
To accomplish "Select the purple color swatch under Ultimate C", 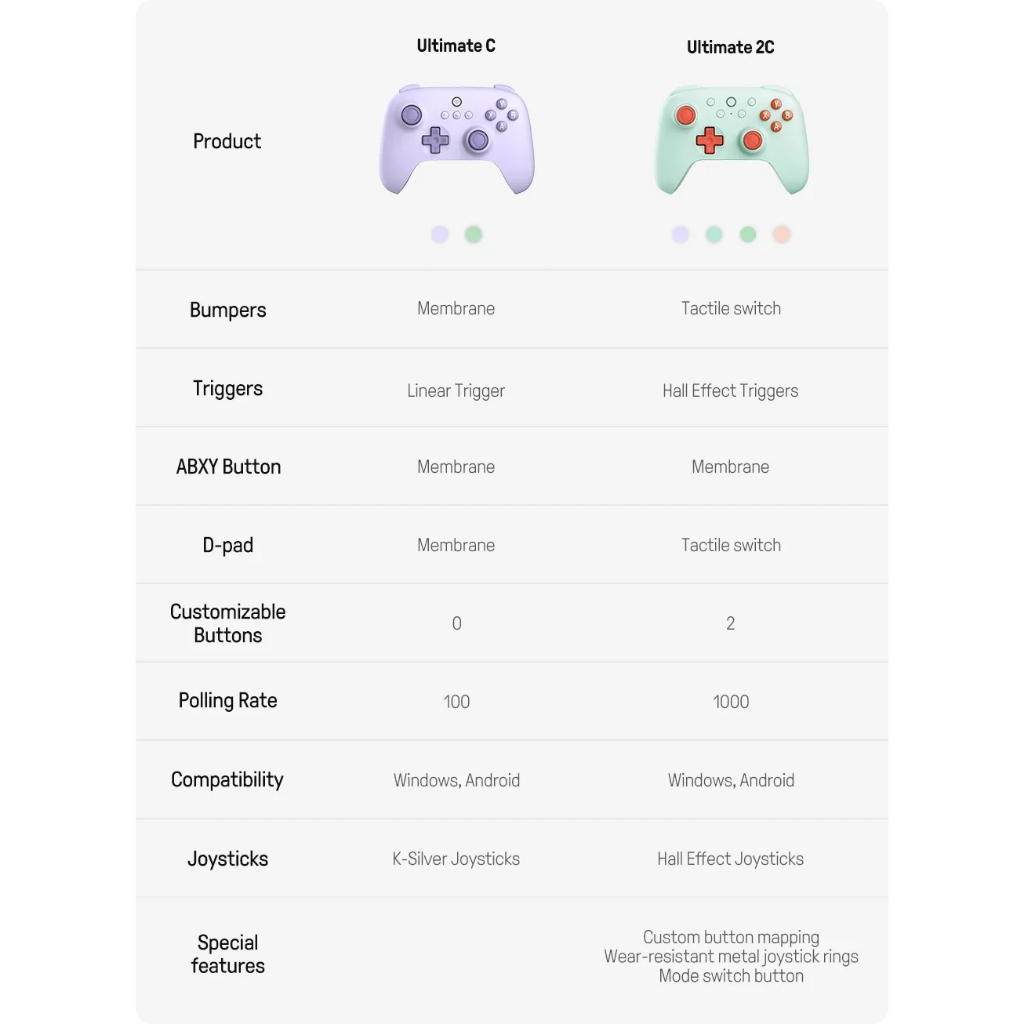I will click(440, 234).
